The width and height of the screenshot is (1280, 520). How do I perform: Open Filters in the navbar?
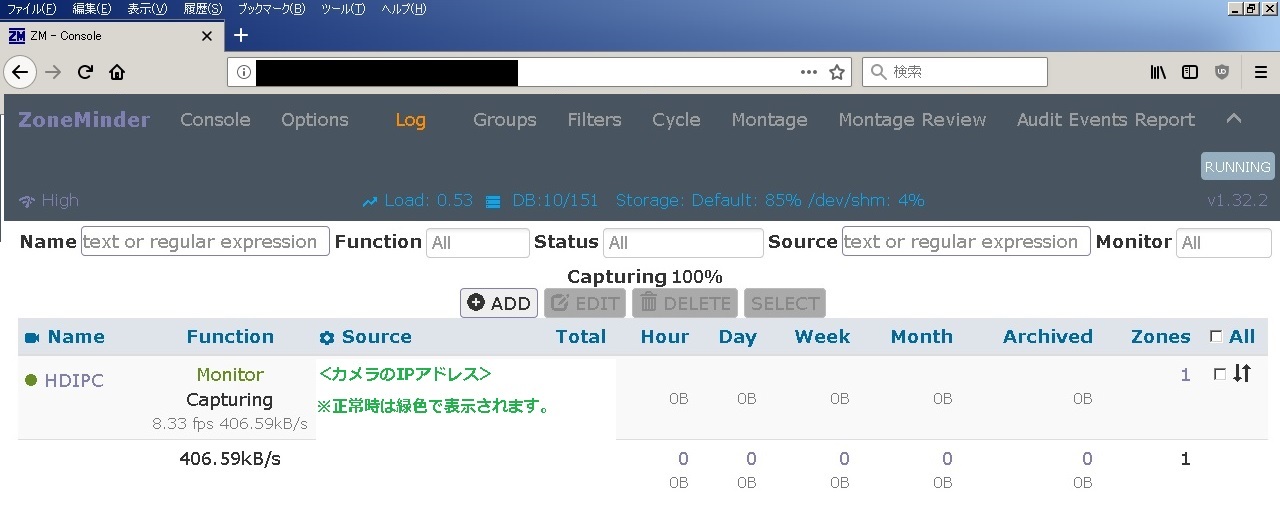click(594, 119)
